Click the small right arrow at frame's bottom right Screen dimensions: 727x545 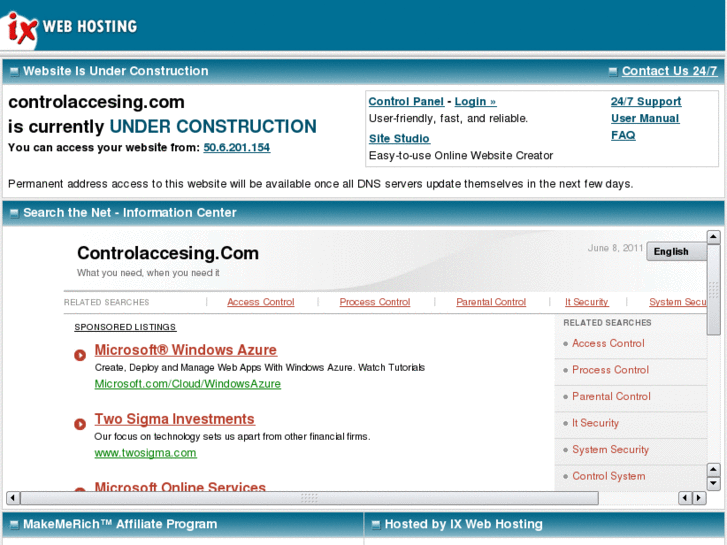699,498
